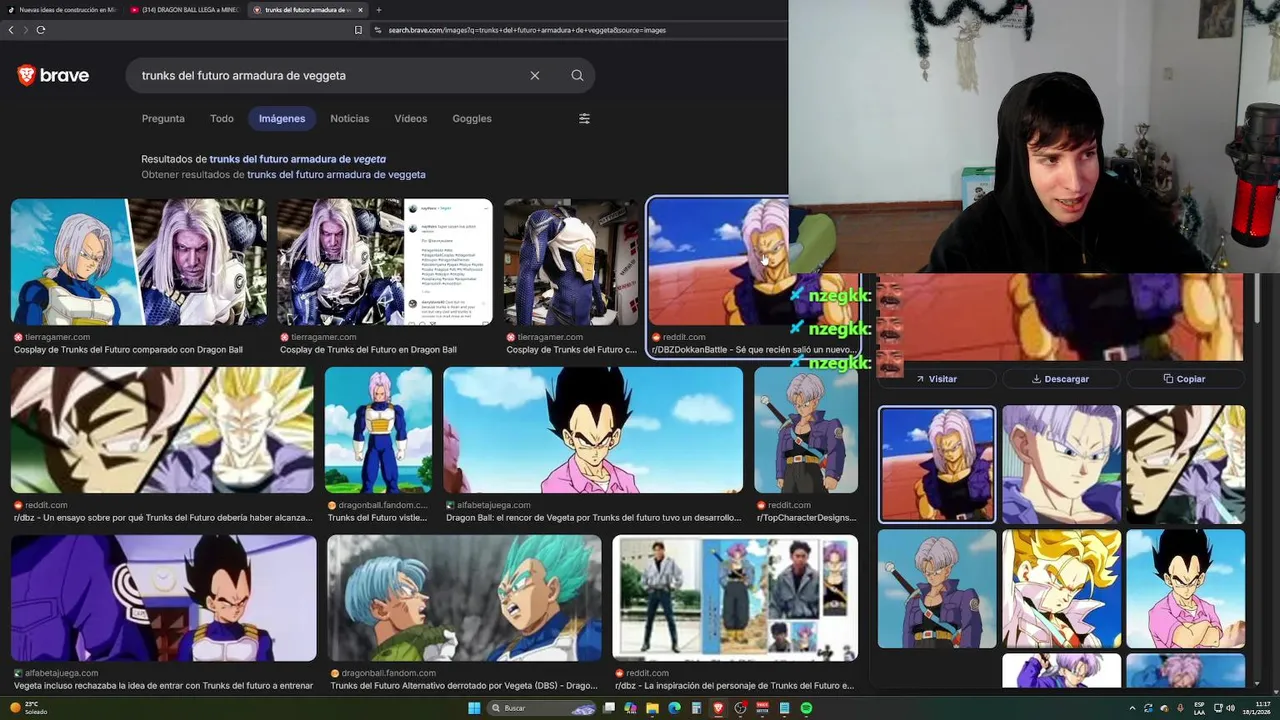The height and width of the screenshot is (720, 1280).
Task: Click the preview panel scrollbar
Action: [1256, 300]
